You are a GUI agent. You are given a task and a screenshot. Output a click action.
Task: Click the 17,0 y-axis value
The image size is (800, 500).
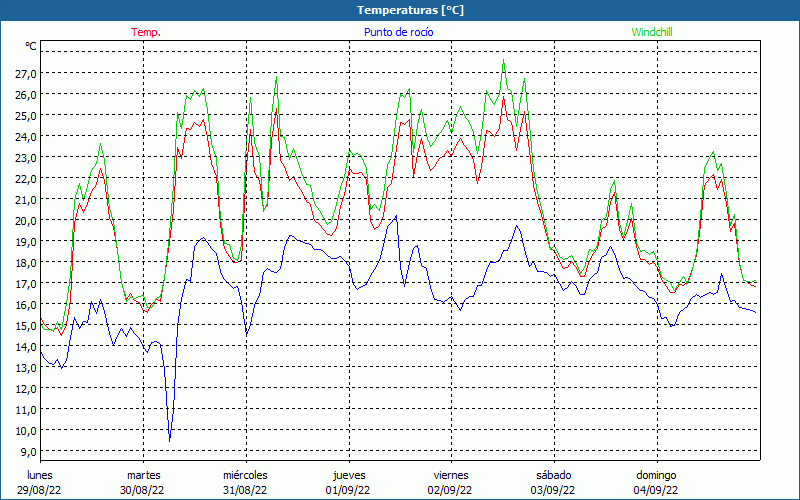click(x=26, y=283)
